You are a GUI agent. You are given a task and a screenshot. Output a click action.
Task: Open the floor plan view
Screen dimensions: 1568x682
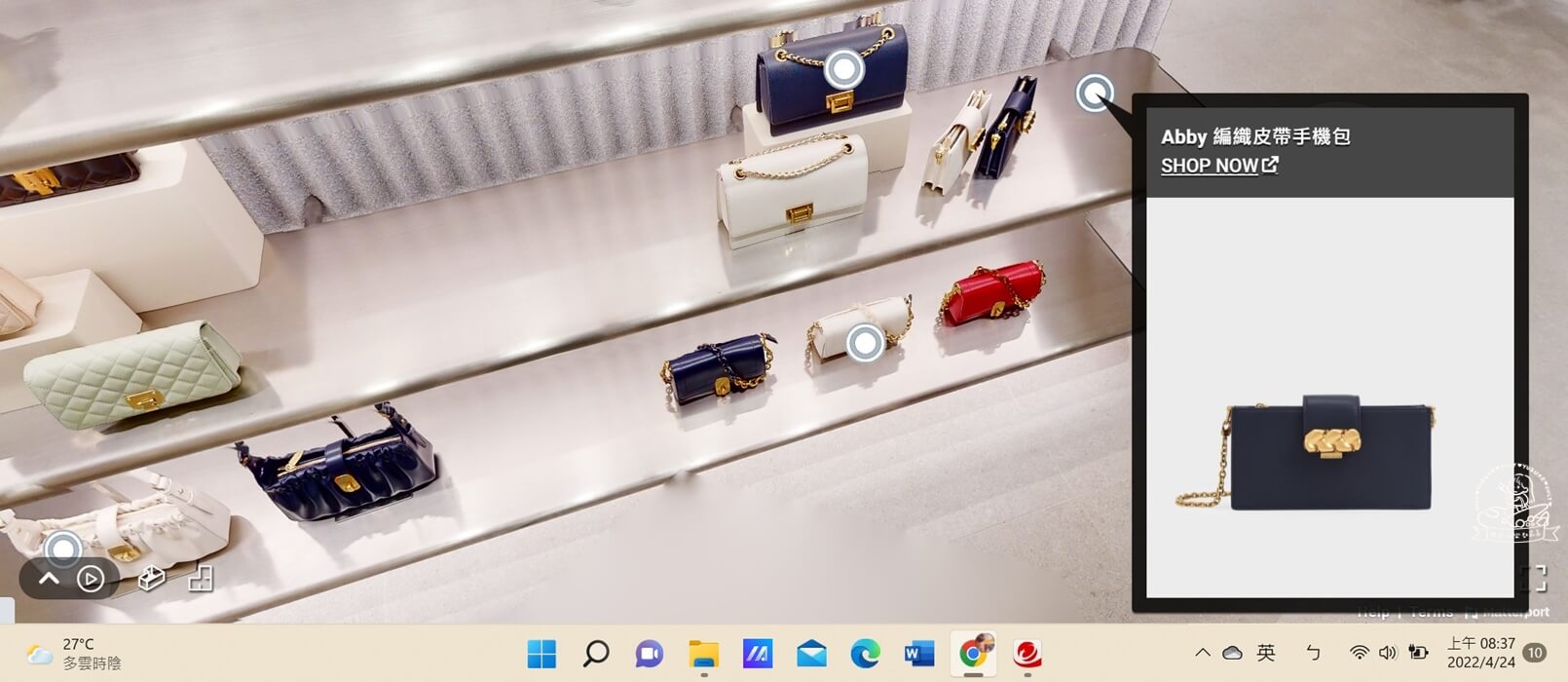tap(201, 579)
